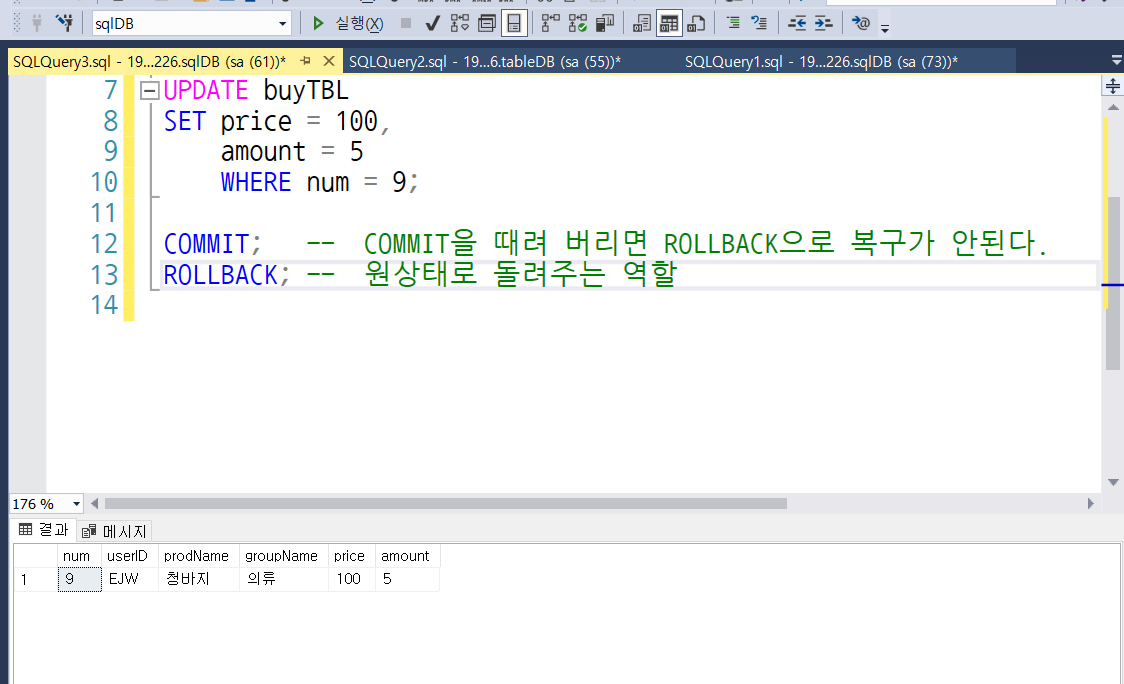The width and height of the screenshot is (1124, 684).
Task: Open the 176 % zoom dropdown
Action: click(x=76, y=504)
